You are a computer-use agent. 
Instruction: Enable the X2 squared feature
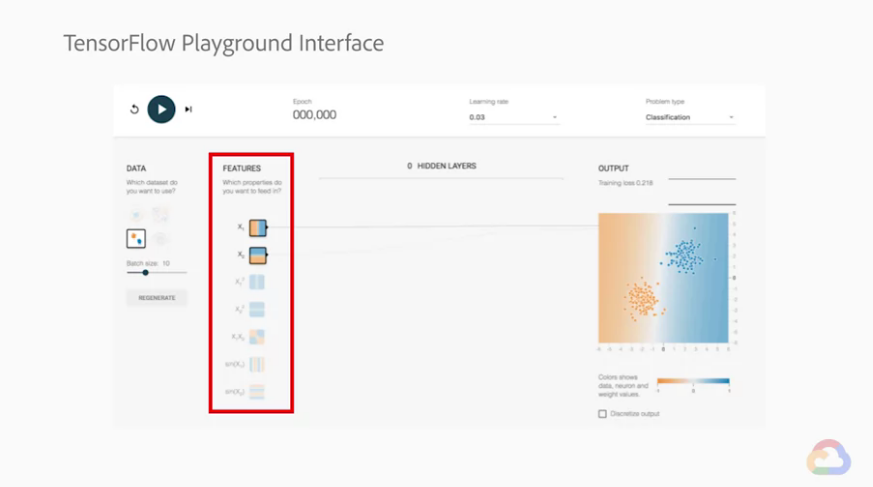coord(257,309)
